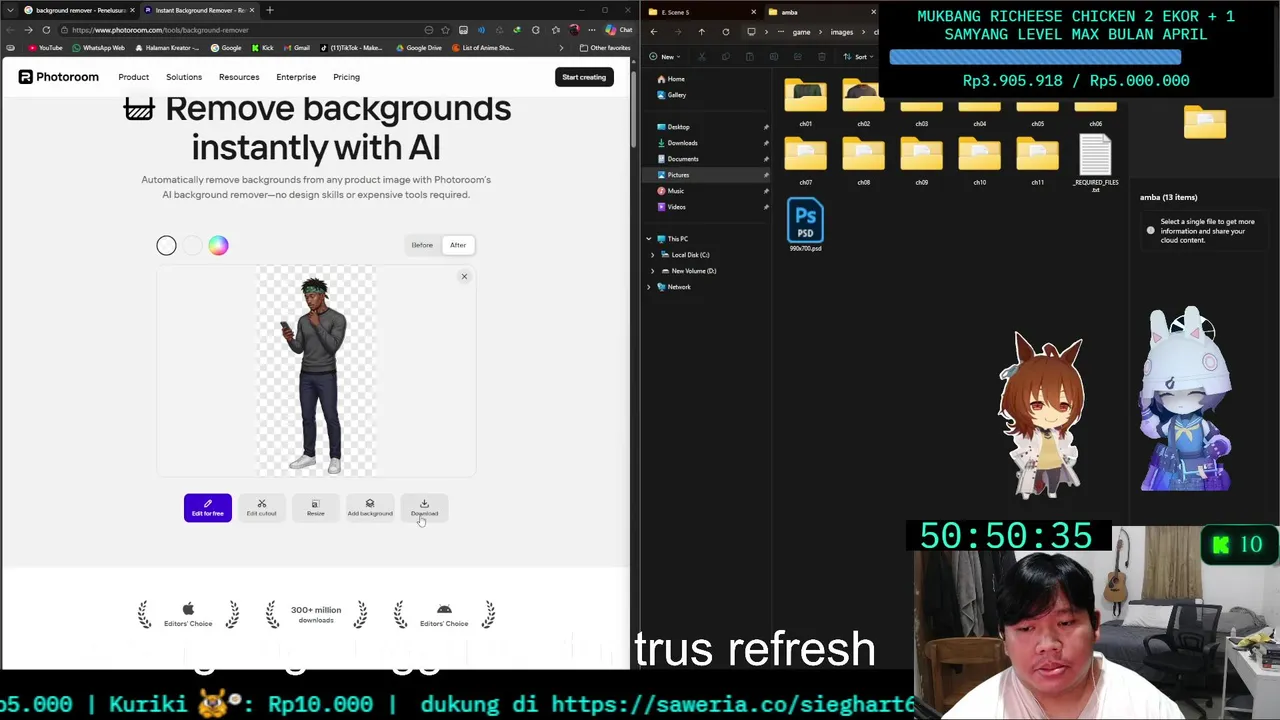Click the Start creating button
1280x720 pixels.
point(584,77)
